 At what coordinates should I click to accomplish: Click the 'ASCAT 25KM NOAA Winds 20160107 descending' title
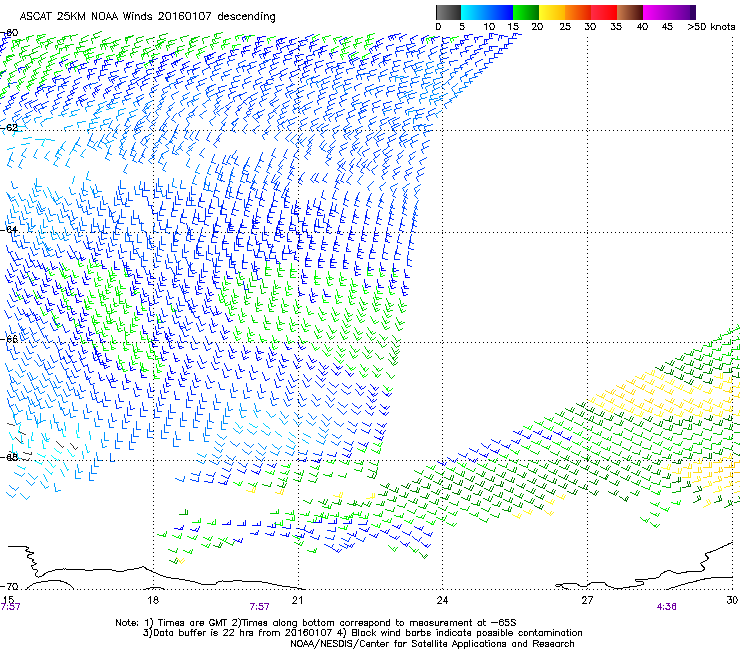coord(147,17)
